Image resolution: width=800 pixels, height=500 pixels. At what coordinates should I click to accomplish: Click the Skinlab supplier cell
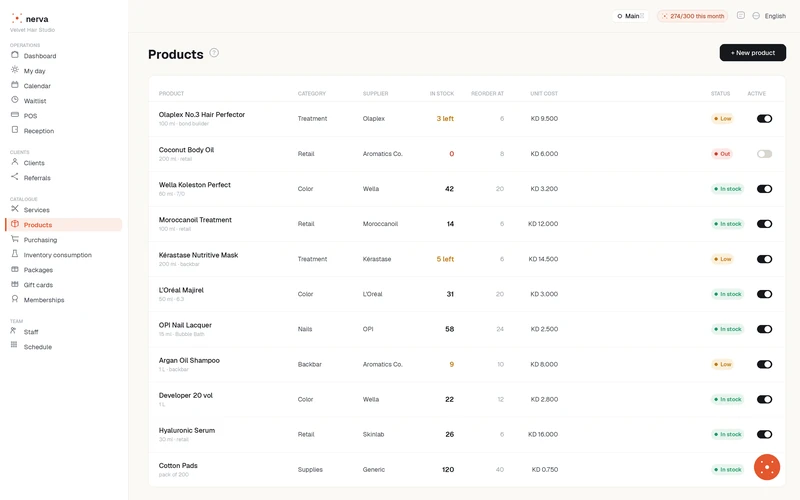(x=373, y=435)
